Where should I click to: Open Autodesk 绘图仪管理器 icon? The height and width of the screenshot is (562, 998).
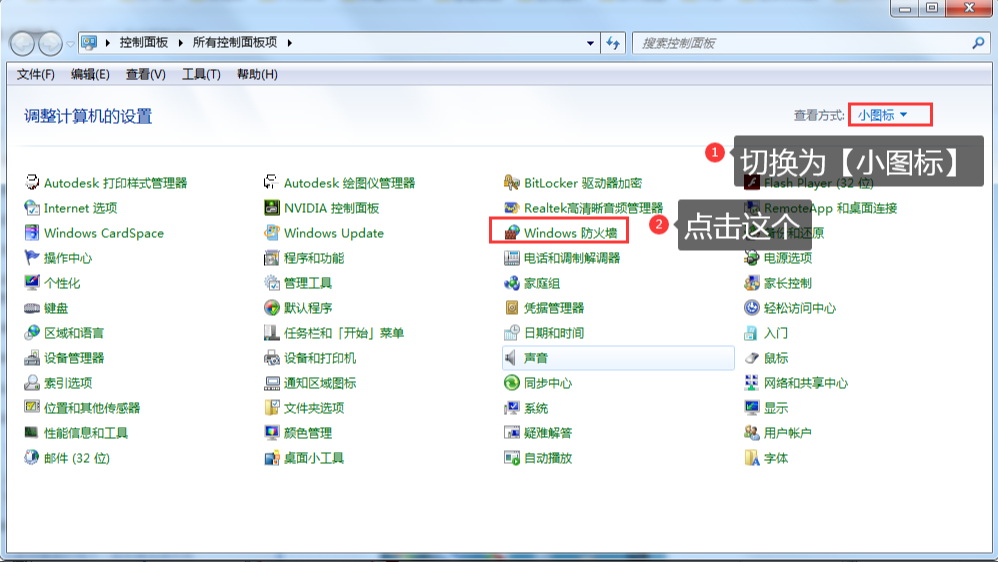click(272, 183)
